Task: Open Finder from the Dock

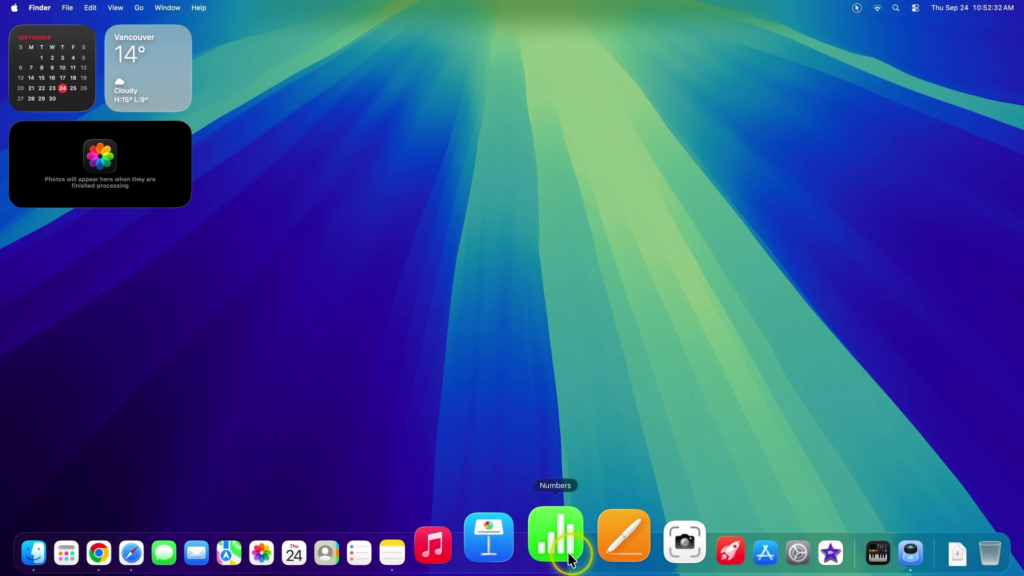Action: [33, 553]
